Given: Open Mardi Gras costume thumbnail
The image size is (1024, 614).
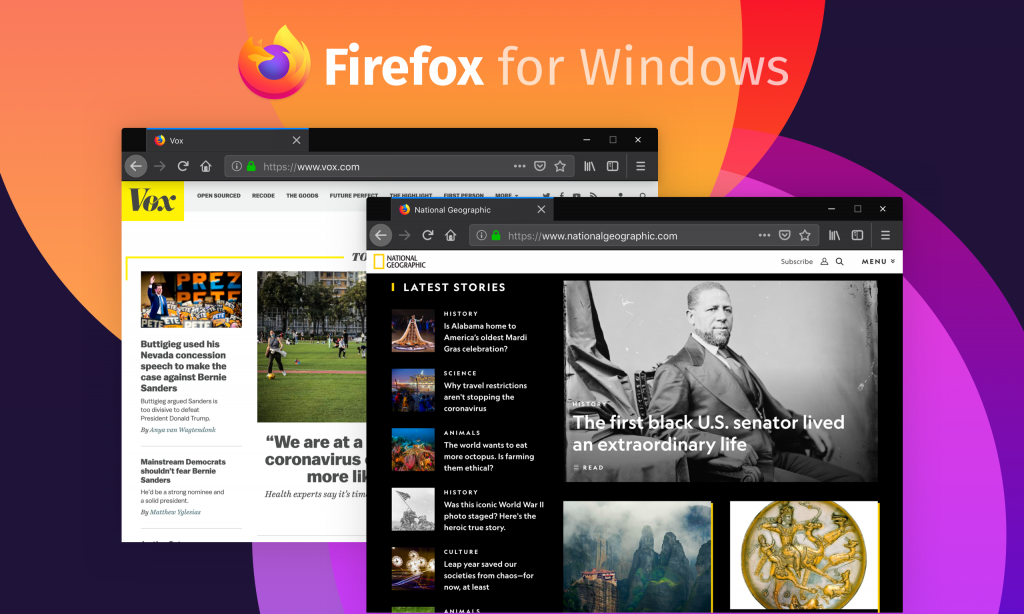Looking at the screenshot, I should (x=413, y=331).
